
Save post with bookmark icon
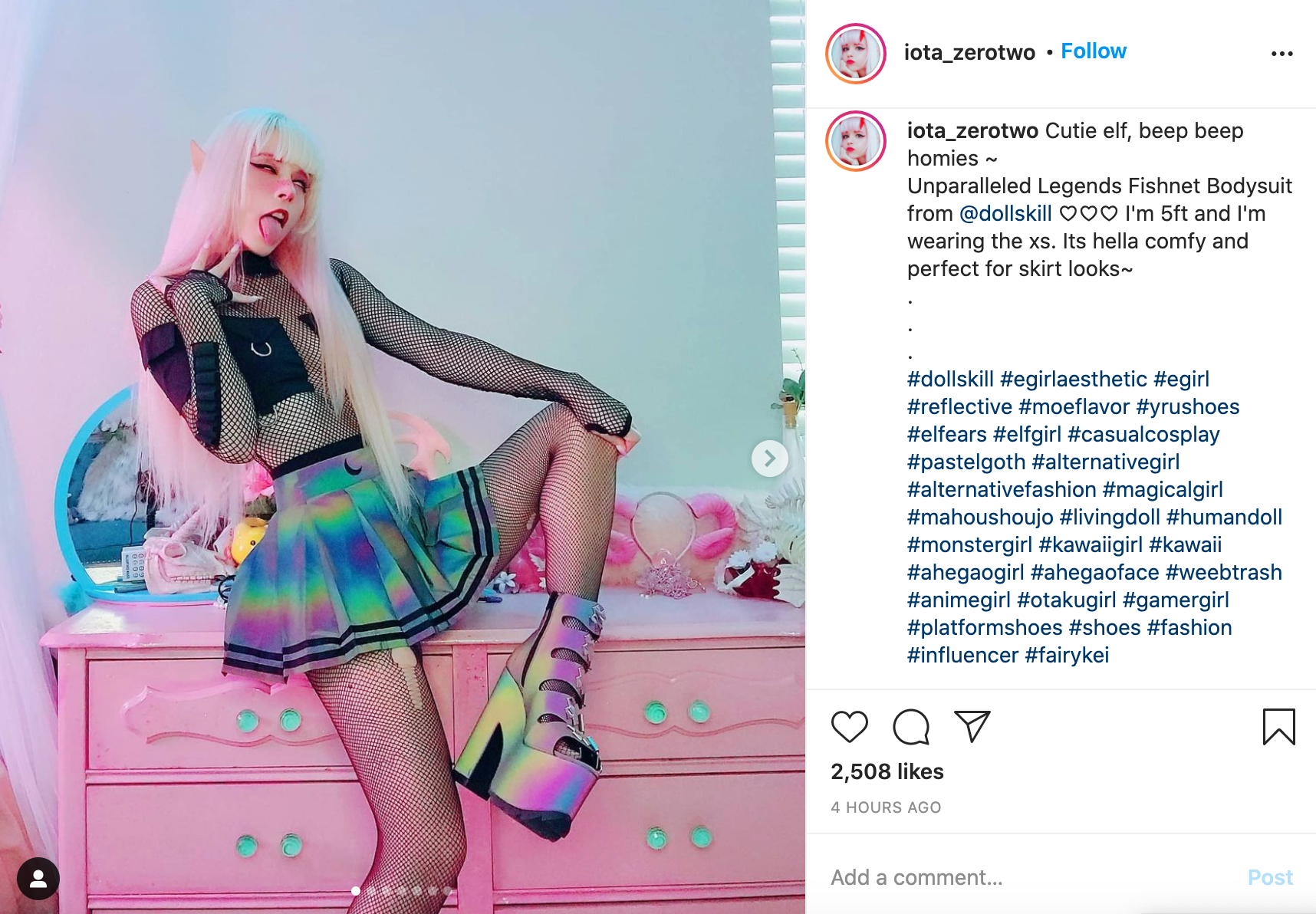(x=1278, y=727)
